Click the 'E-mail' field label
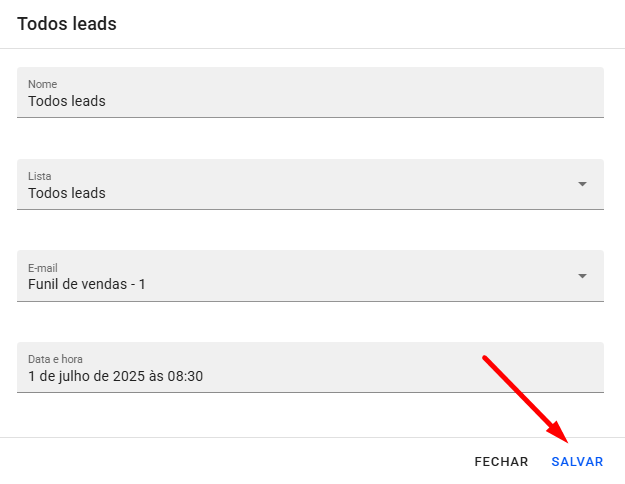The image size is (625, 484). [x=43, y=268]
